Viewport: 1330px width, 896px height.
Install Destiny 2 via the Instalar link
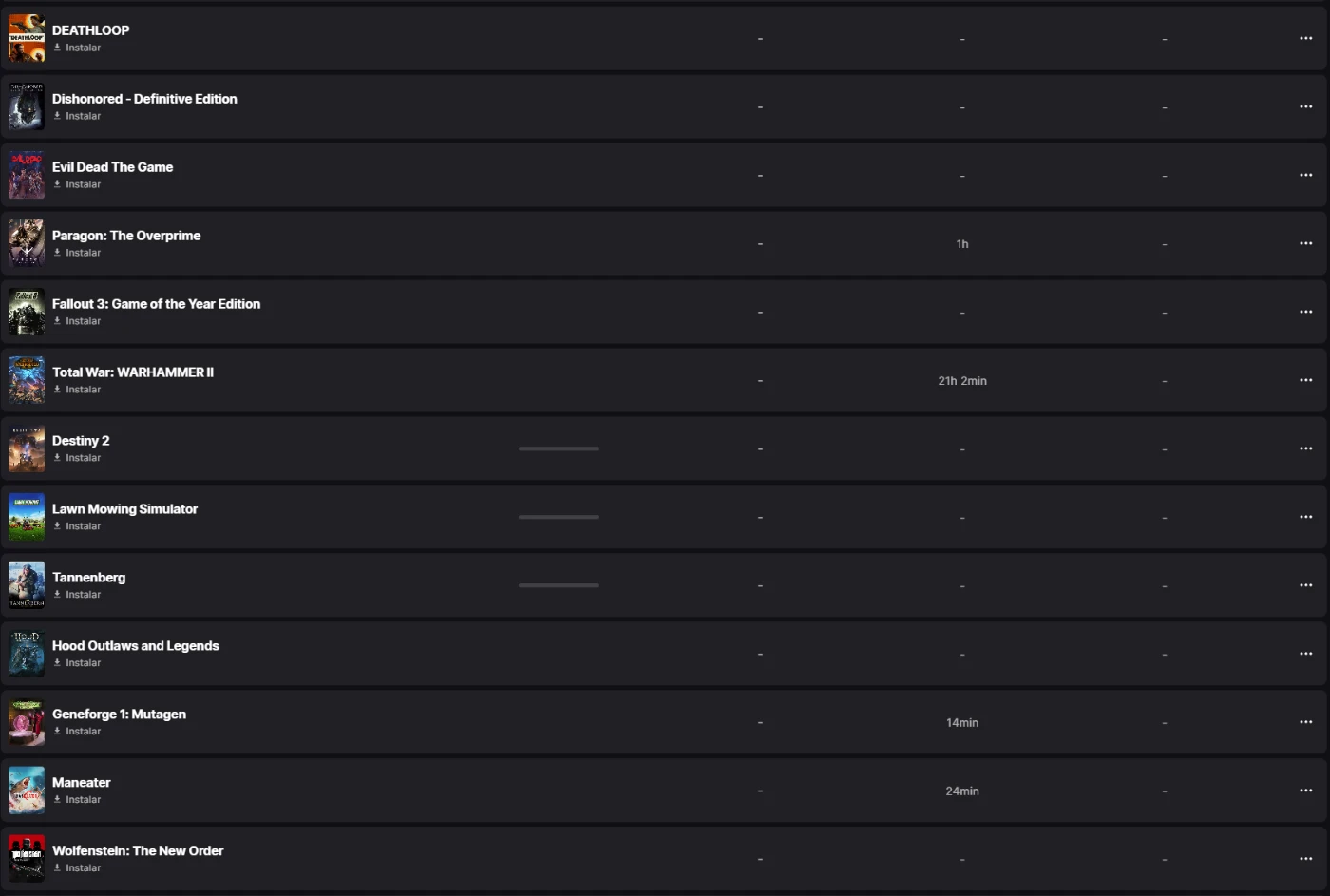point(82,458)
